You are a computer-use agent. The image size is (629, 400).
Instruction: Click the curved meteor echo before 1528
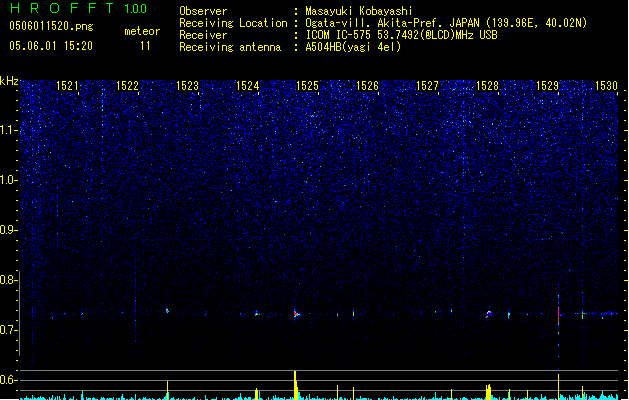(x=489, y=314)
